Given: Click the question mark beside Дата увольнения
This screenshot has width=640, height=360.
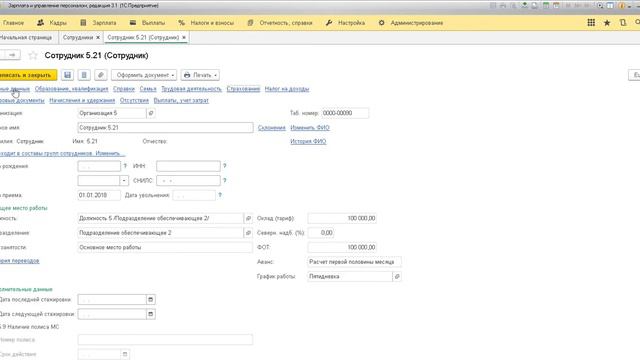Looking at the screenshot, I should coord(220,195).
